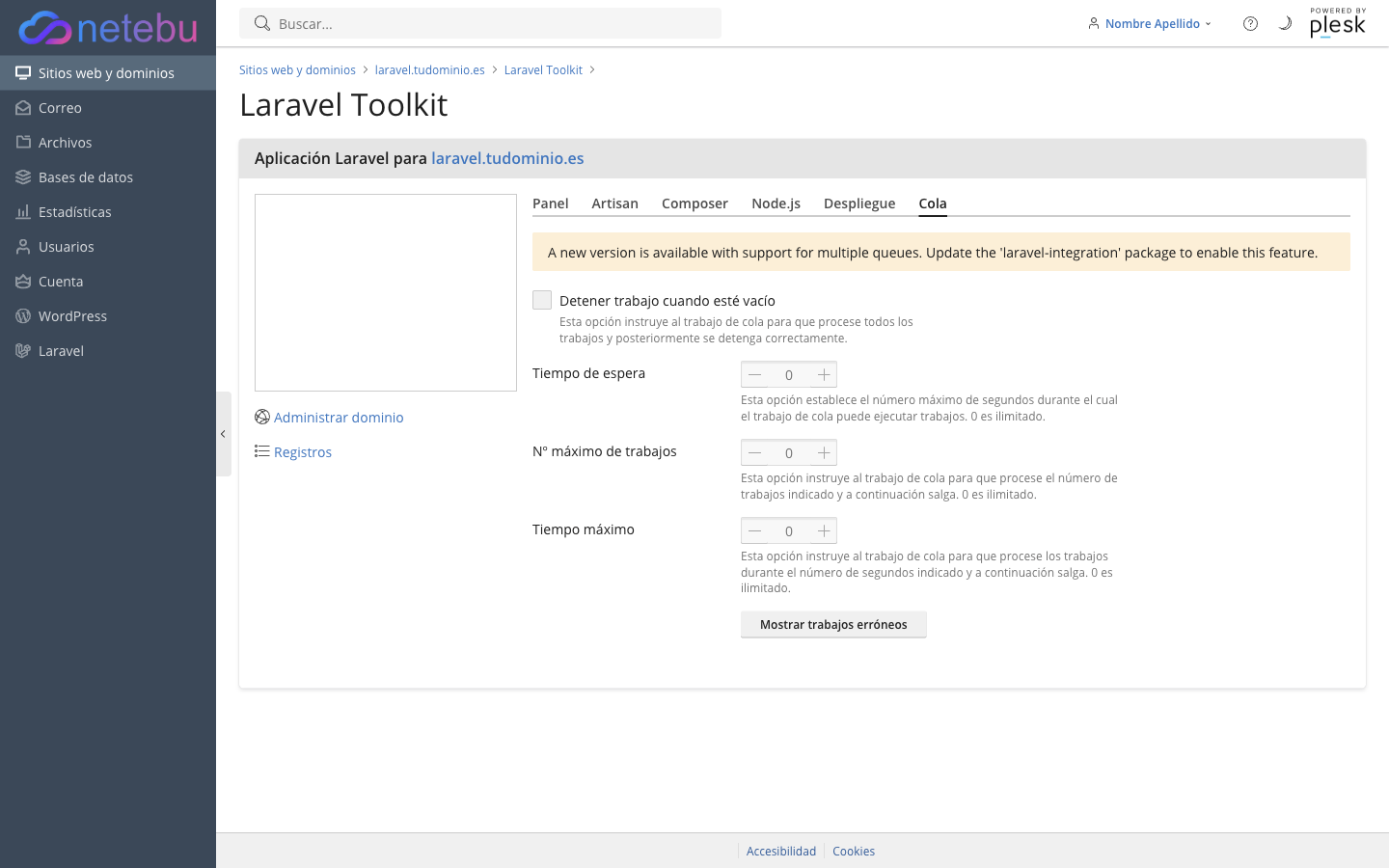This screenshot has height=868, width=1389.
Task: Open Laravel in the sidebar
Action: [108, 351]
